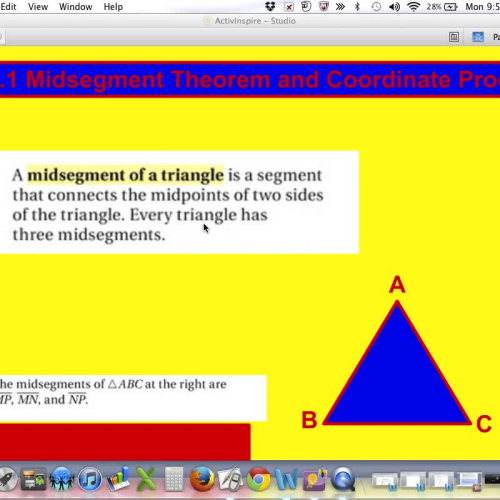Open the Window menu
The width and height of the screenshot is (500, 500).
point(76,7)
